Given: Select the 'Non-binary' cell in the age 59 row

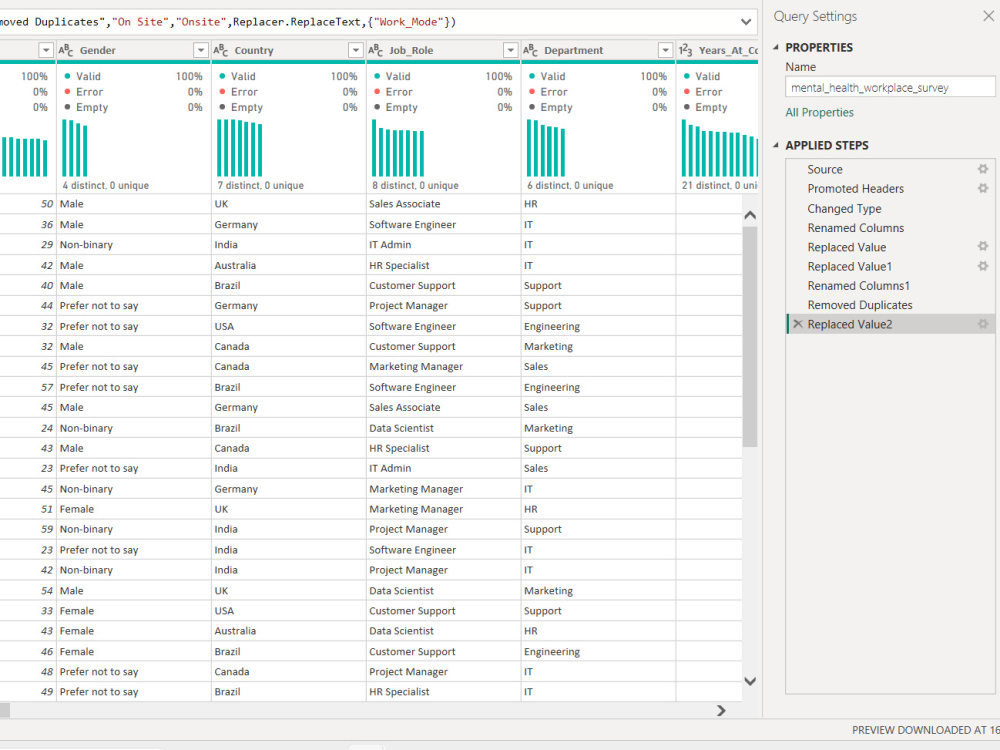Looking at the screenshot, I should click(x=134, y=529).
